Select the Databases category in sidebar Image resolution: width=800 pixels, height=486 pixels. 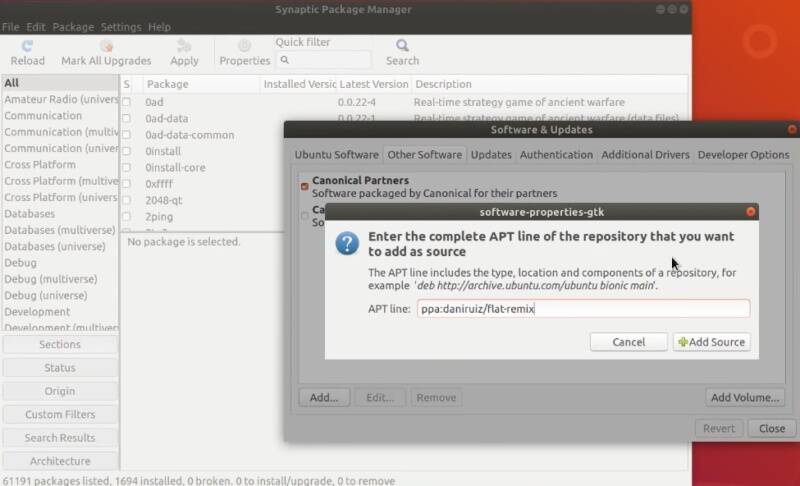coord(30,214)
